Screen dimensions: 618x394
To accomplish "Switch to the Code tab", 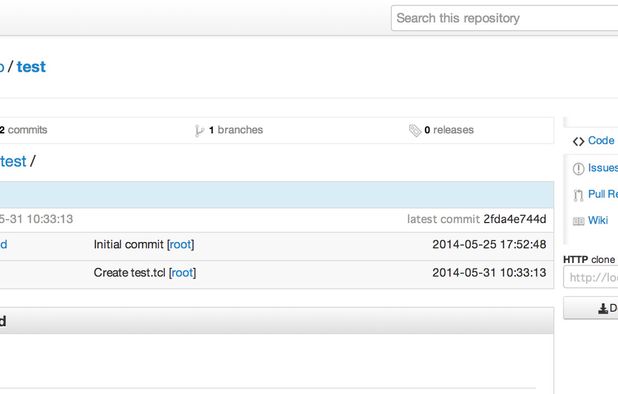I will click(x=601, y=141).
